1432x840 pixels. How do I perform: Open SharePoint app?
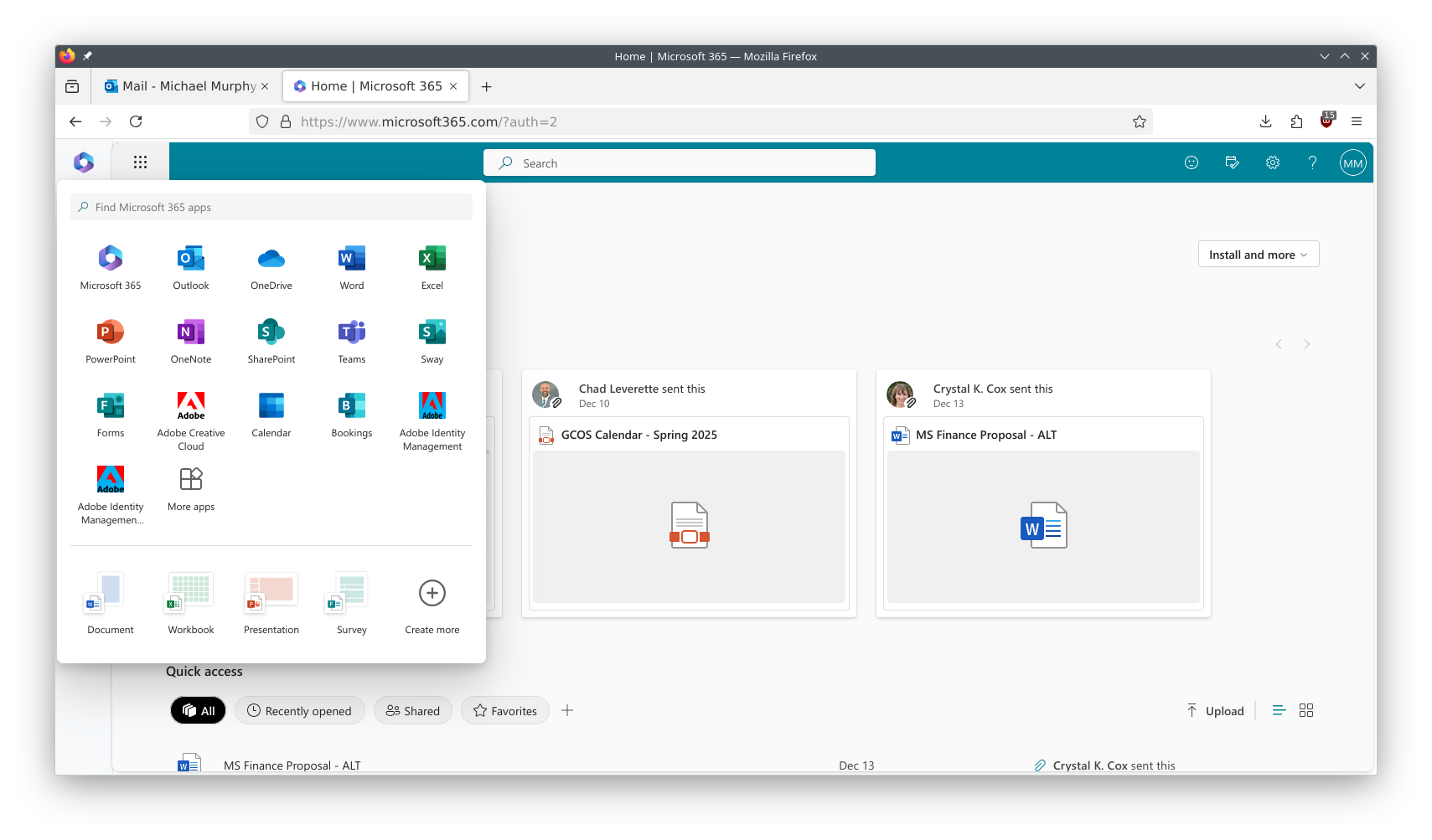pyautogui.click(x=271, y=342)
